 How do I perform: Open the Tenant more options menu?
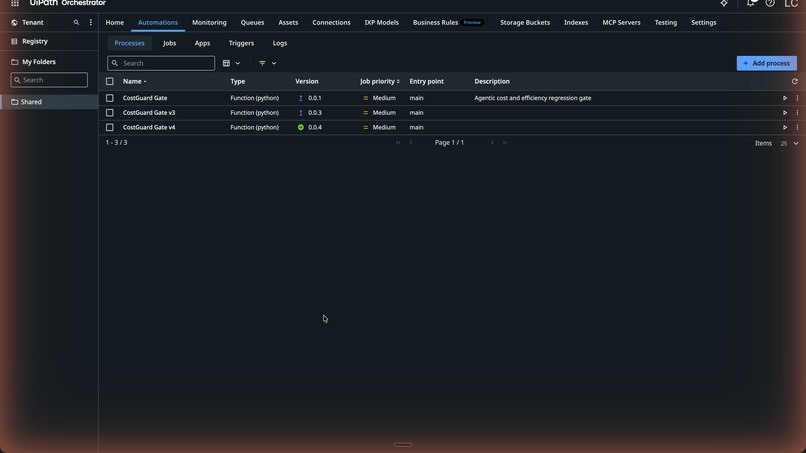tap(90, 23)
